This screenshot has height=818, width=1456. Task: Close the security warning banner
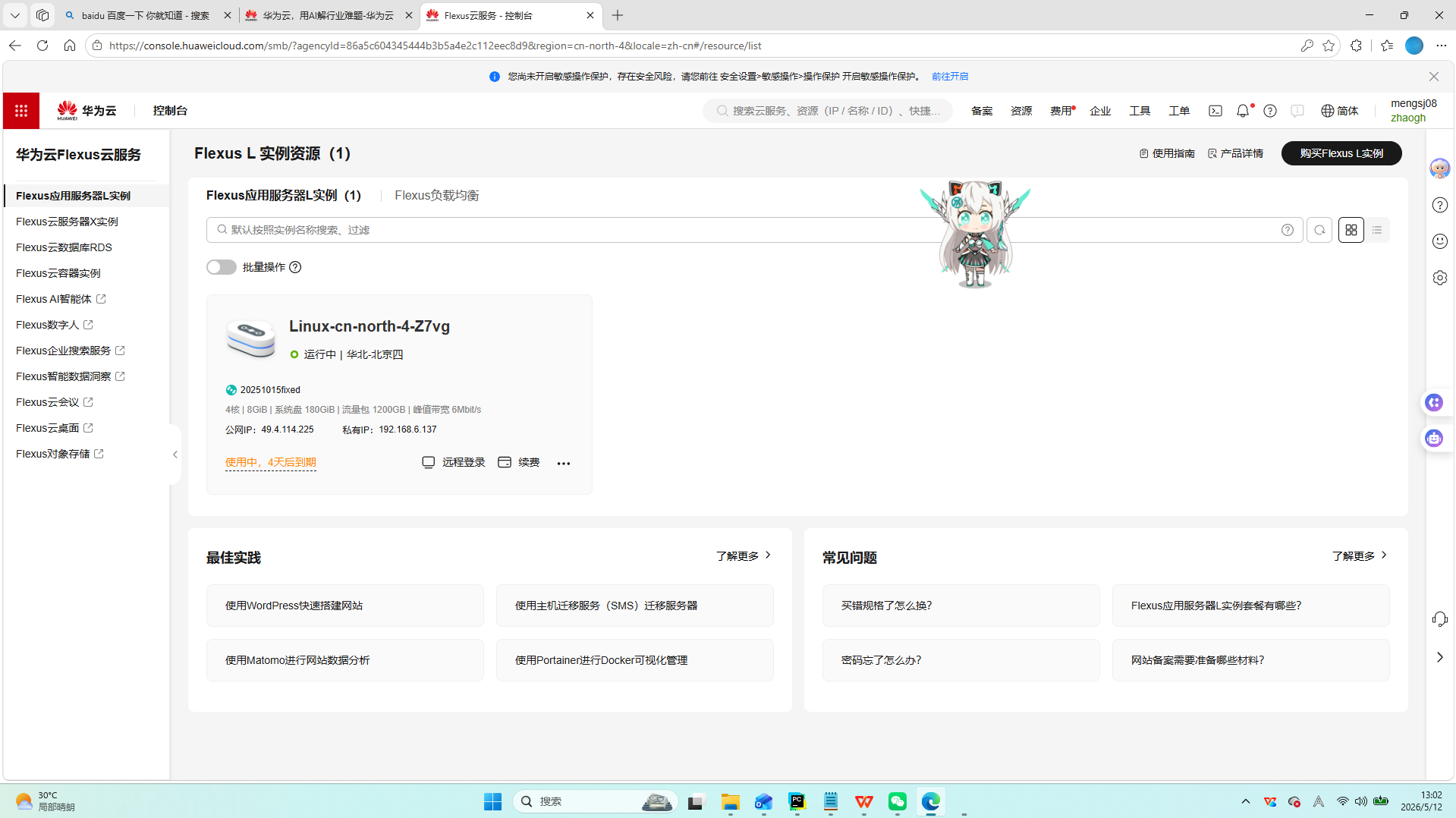pyautogui.click(x=1433, y=77)
